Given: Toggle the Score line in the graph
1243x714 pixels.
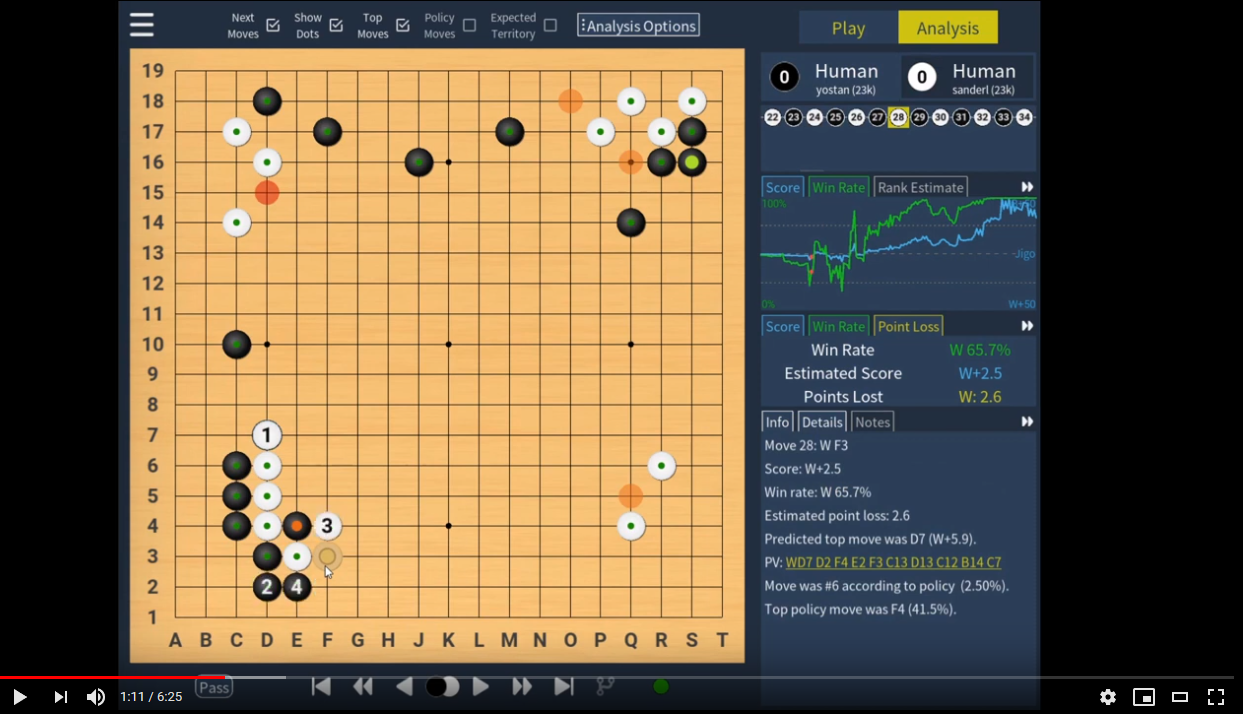Looking at the screenshot, I should point(782,187).
